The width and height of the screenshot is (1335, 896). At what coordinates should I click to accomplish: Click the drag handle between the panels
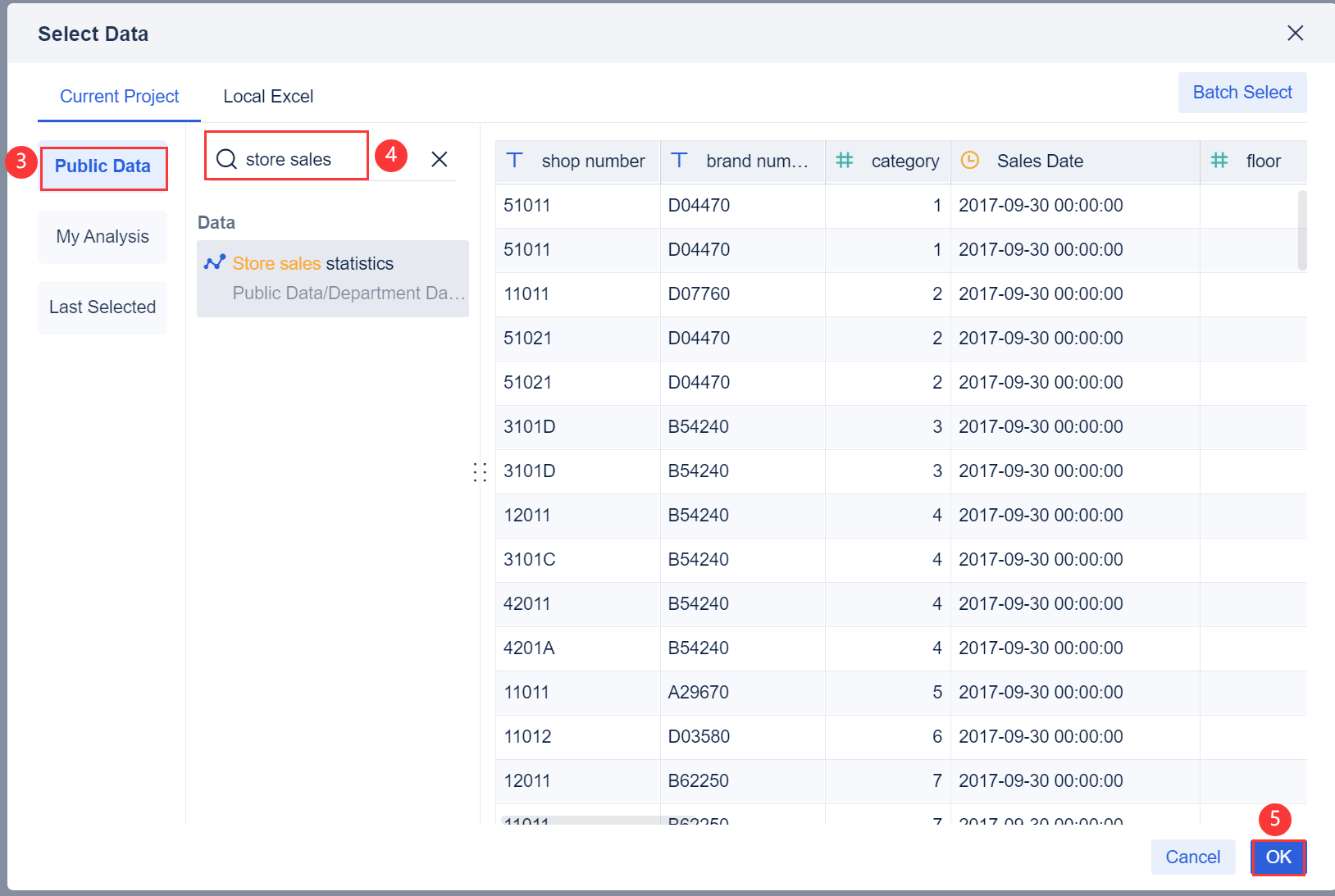pos(480,471)
